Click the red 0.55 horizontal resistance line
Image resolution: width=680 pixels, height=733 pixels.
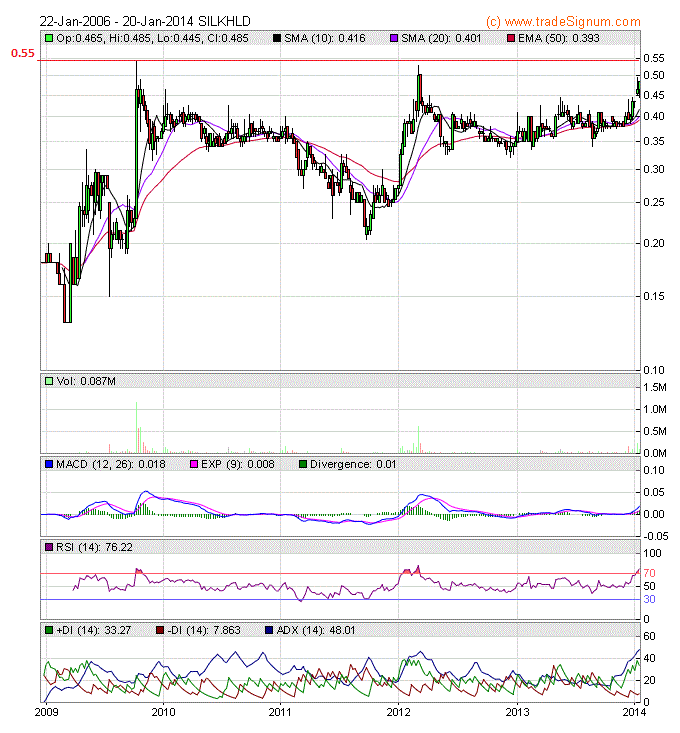click(338, 60)
